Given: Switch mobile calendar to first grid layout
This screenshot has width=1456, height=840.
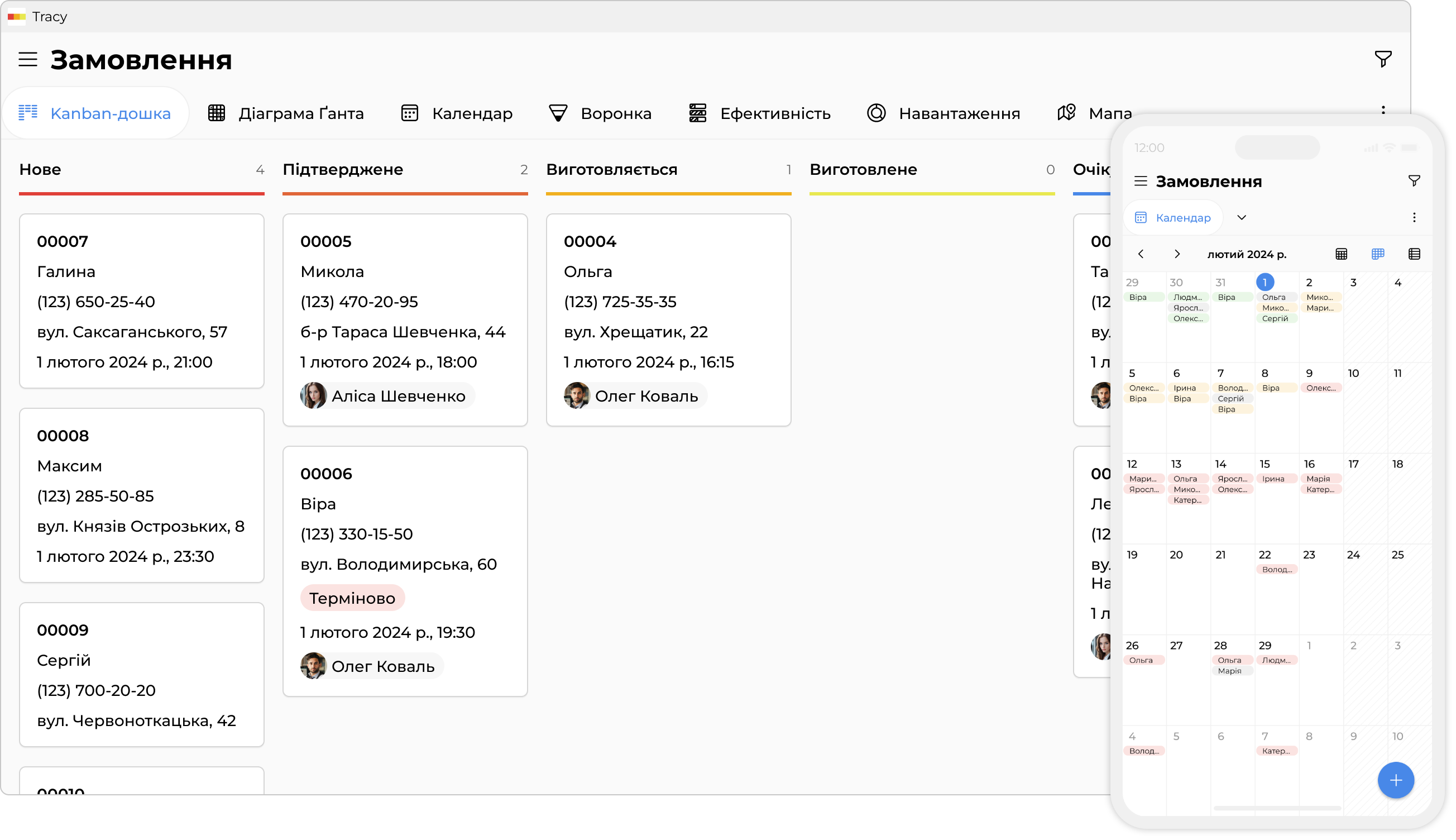Looking at the screenshot, I should 1340,254.
